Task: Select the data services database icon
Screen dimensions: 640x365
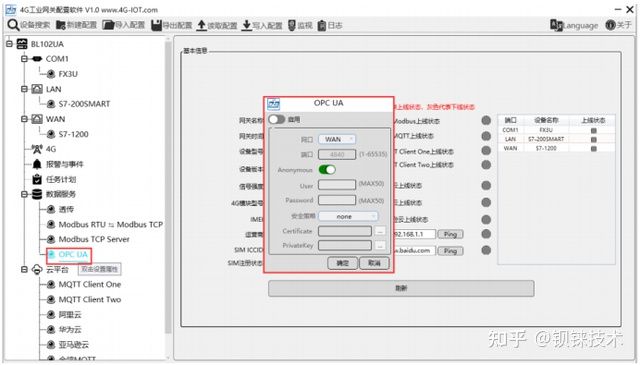Action: (x=37, y=194)
